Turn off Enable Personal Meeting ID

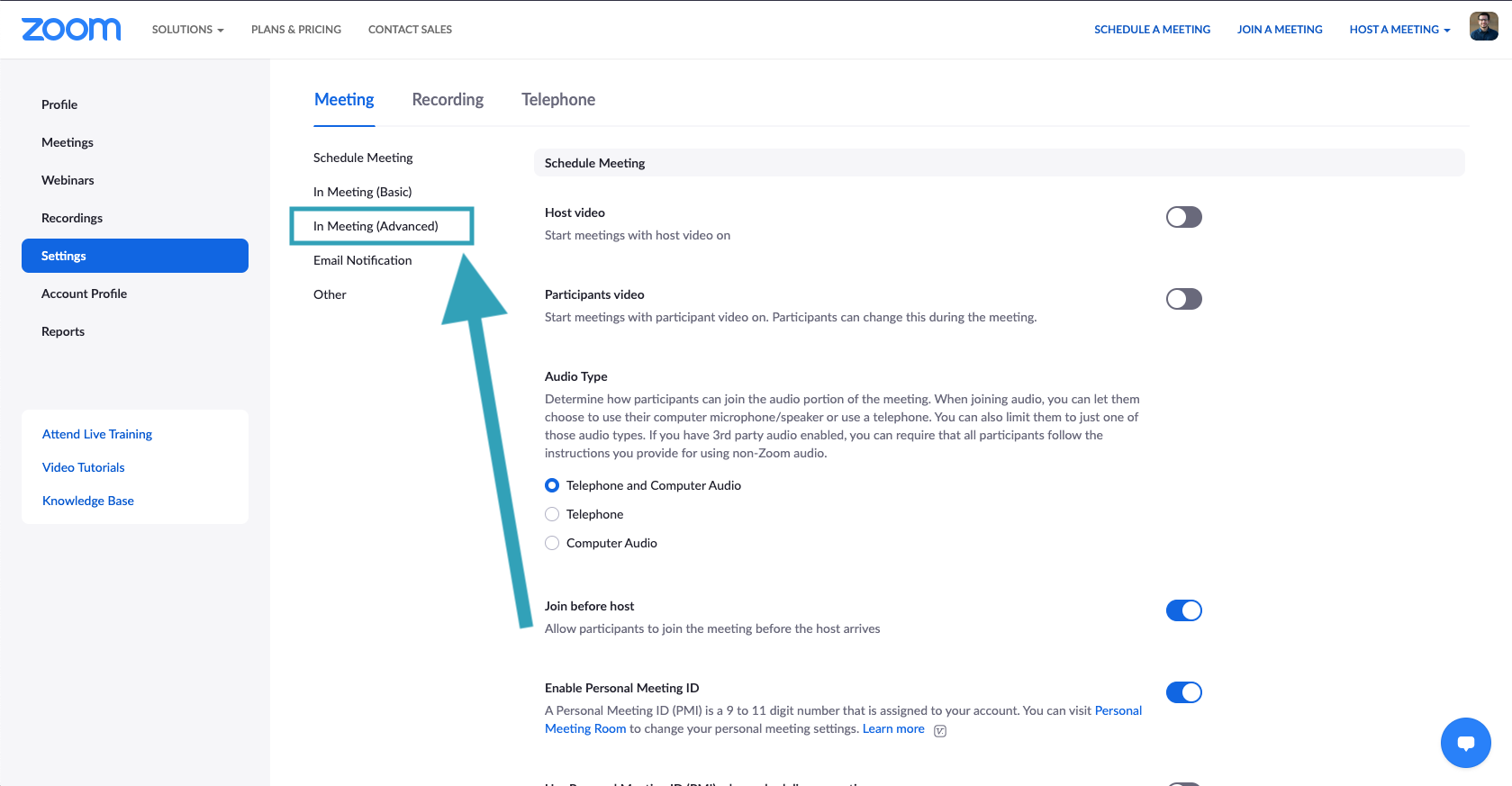[x=1183, y=692]
